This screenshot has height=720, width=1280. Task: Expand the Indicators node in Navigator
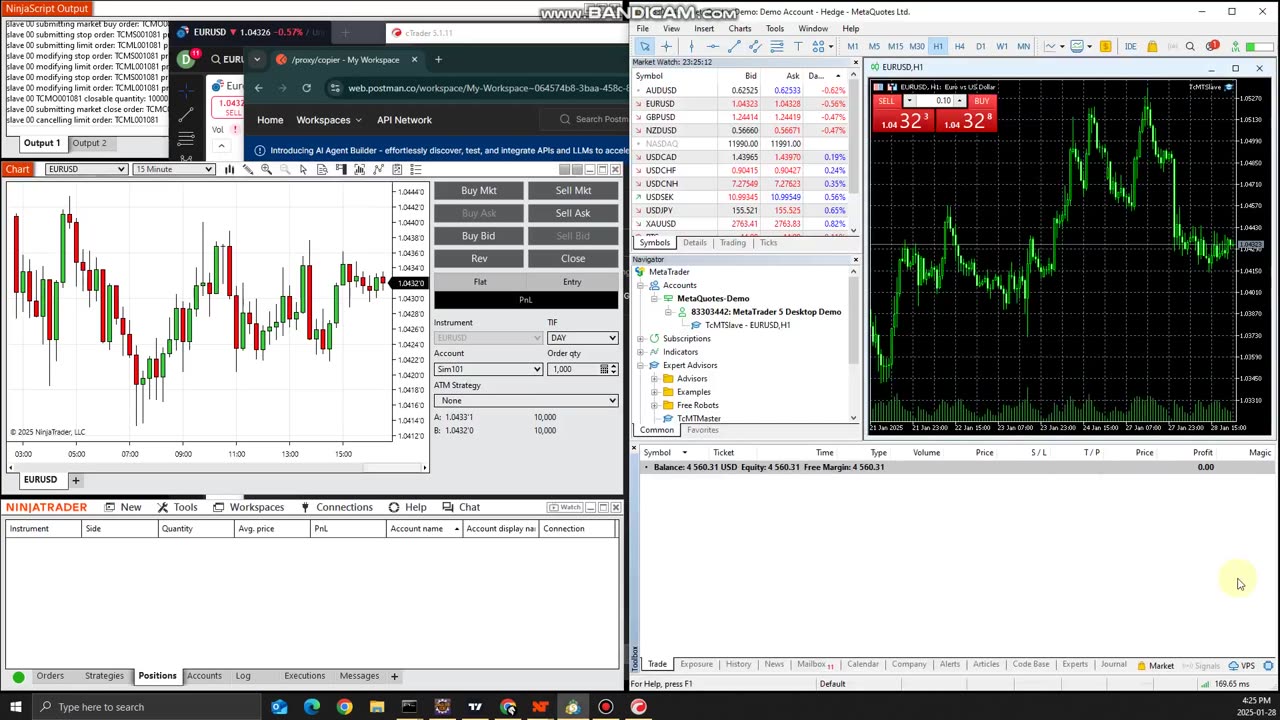click(x=641, y=352)
